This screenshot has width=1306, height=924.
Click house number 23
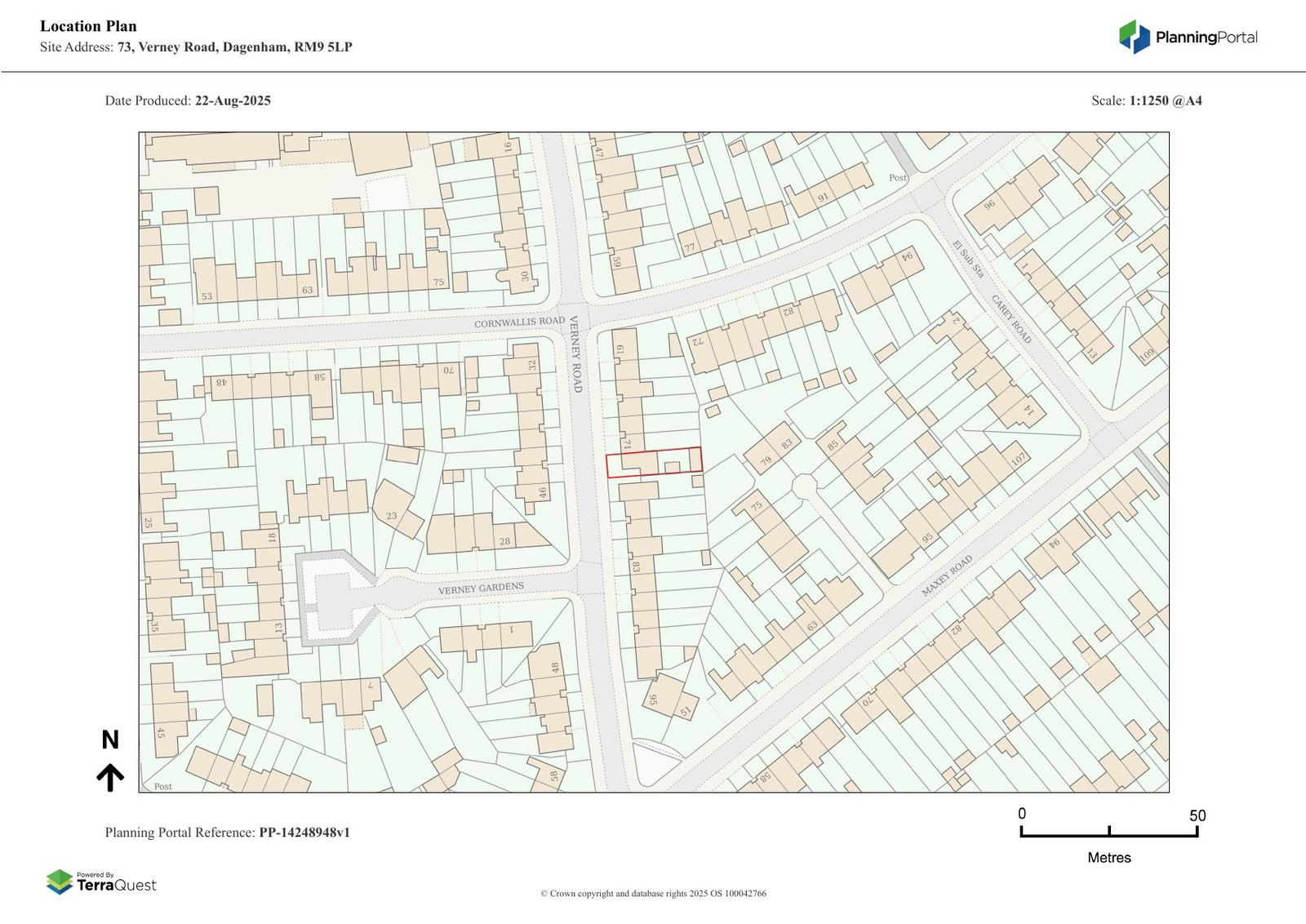coord(392,516)
